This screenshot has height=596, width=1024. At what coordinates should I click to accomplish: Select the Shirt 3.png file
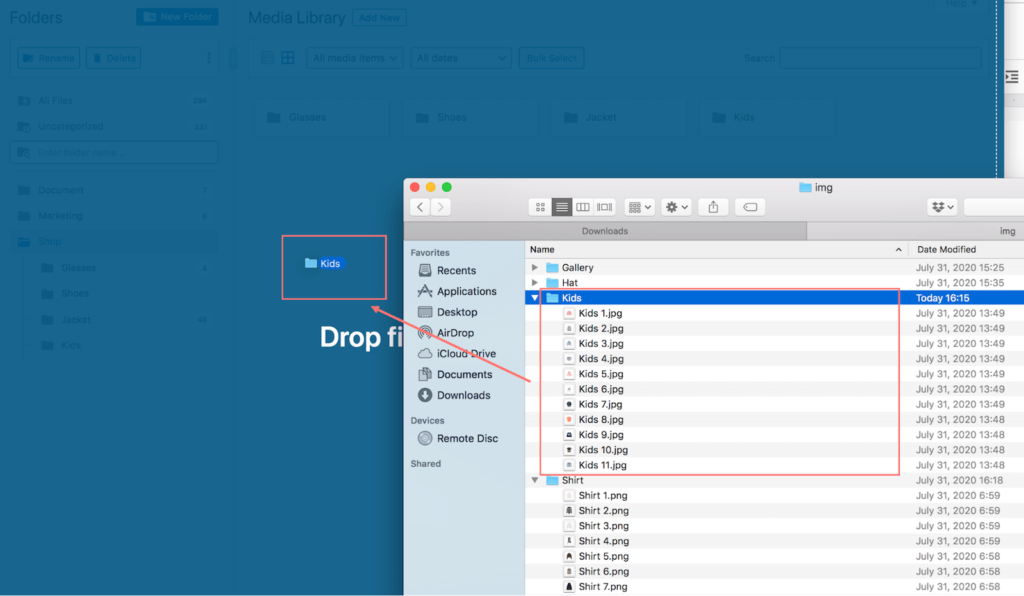coord(603,526)
